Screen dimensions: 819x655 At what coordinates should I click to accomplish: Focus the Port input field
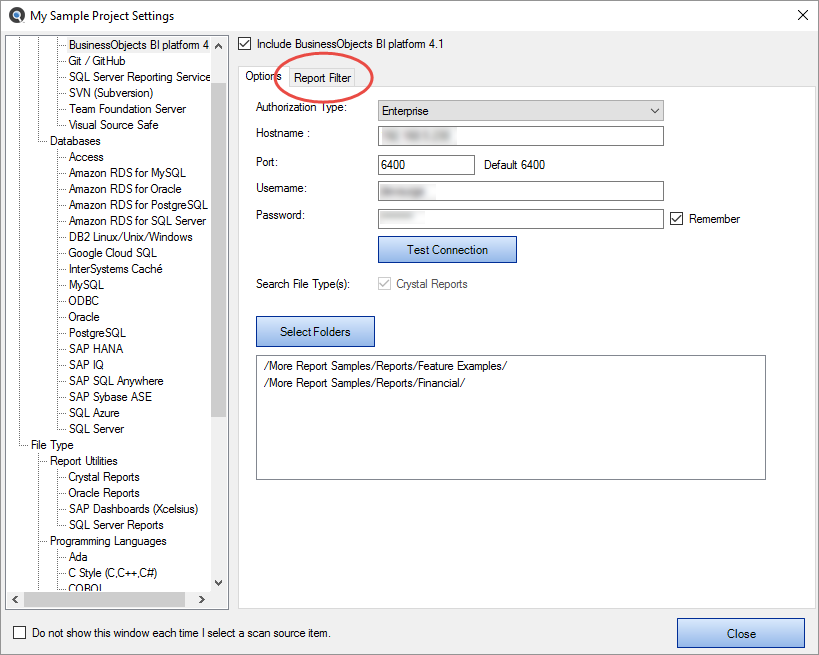tap(426, 165)
